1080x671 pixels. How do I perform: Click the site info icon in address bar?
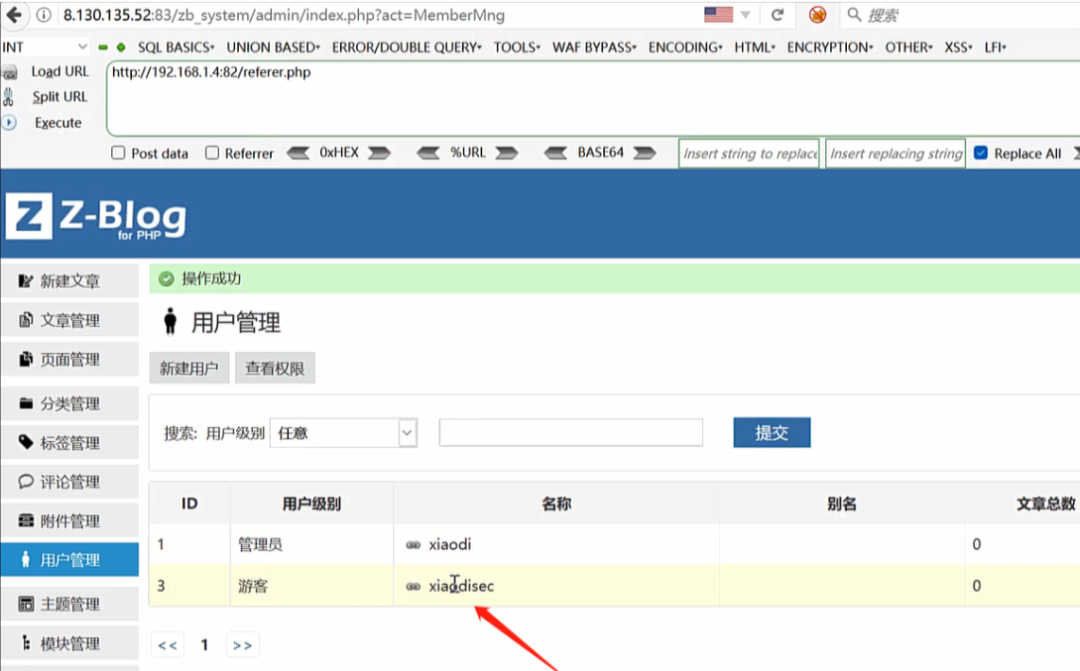tap(43, 15)
